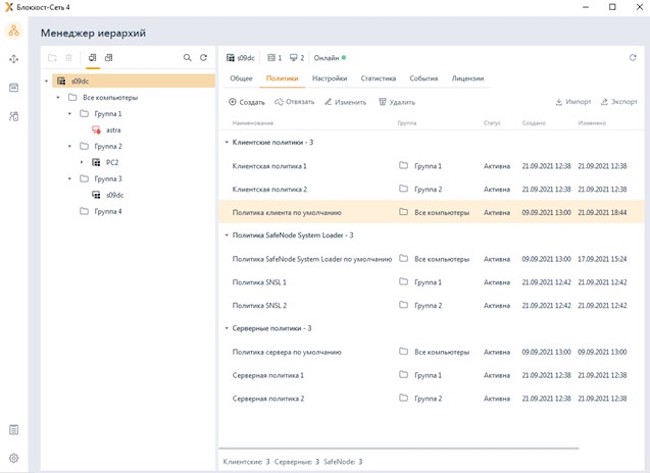650x473 pixels.
Task: Click the astra computer icon in tree
Action: pyautogui.click(x=96, y=130)
